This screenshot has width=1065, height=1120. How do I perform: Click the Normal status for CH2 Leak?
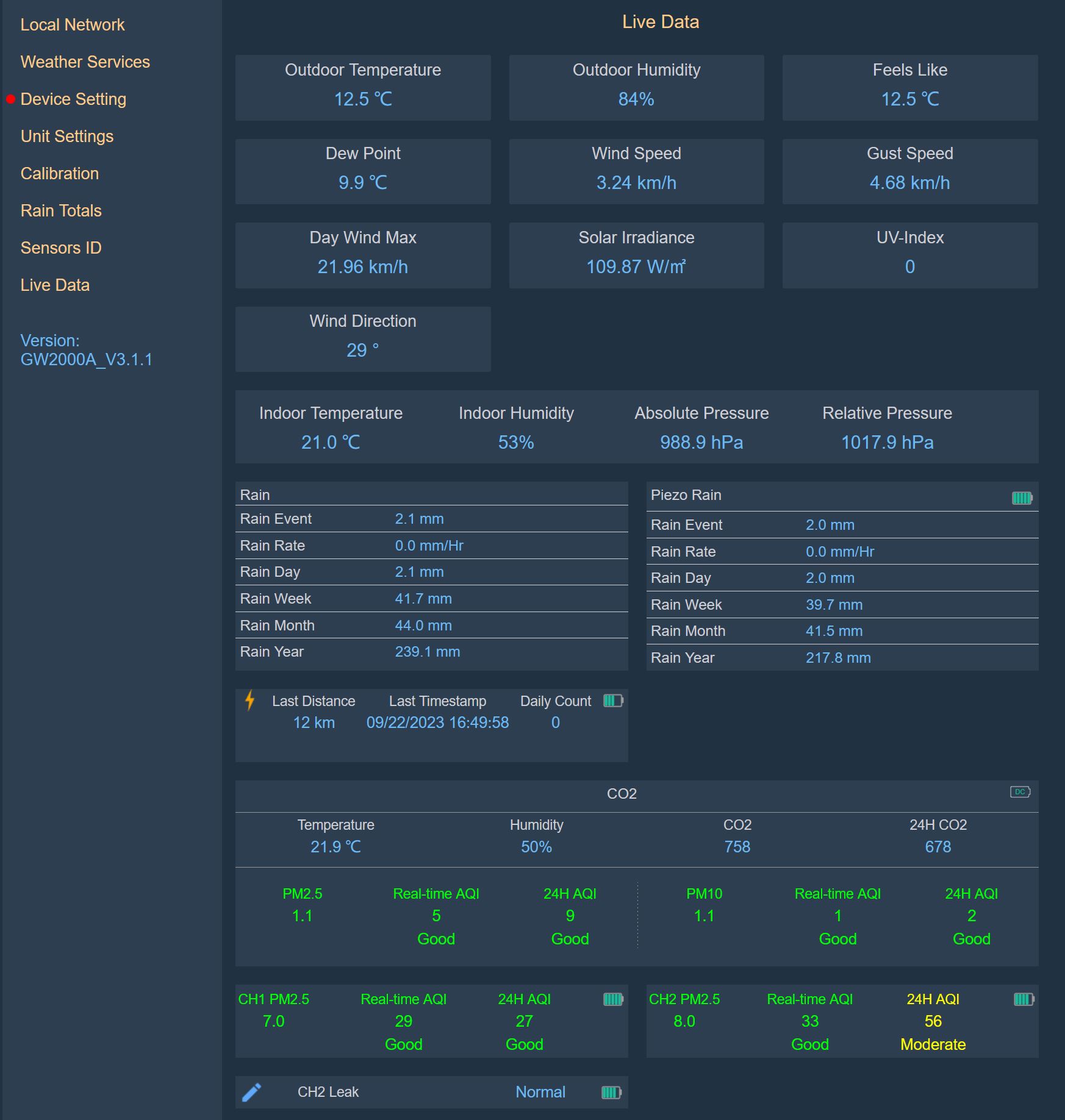(x=540, y=1092)
